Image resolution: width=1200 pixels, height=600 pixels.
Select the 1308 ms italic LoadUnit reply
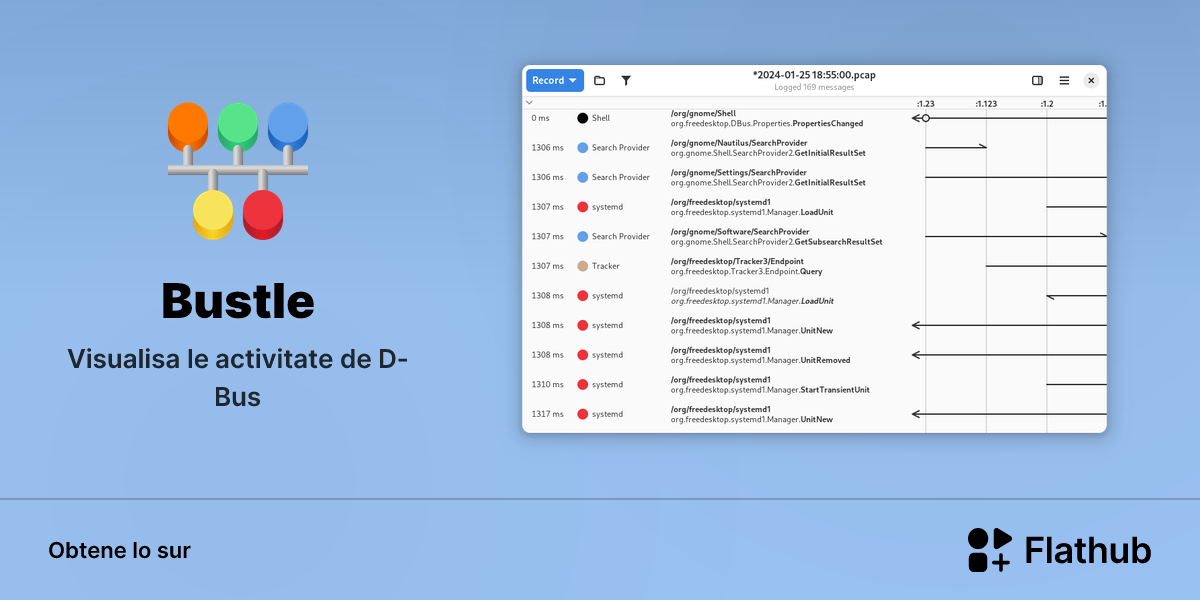click(814, 296)
